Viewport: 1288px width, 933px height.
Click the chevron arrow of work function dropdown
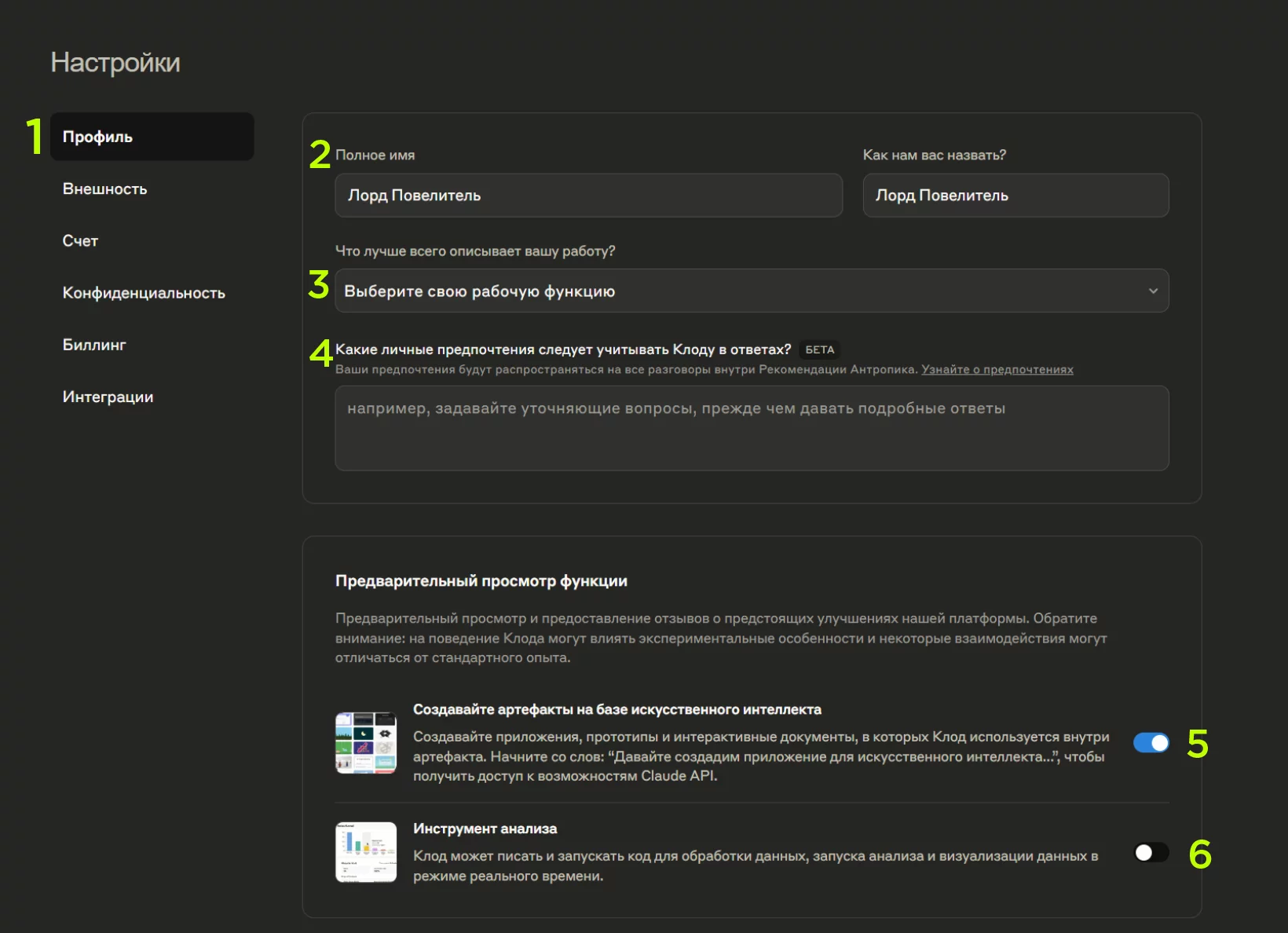tap(1153, 291)
